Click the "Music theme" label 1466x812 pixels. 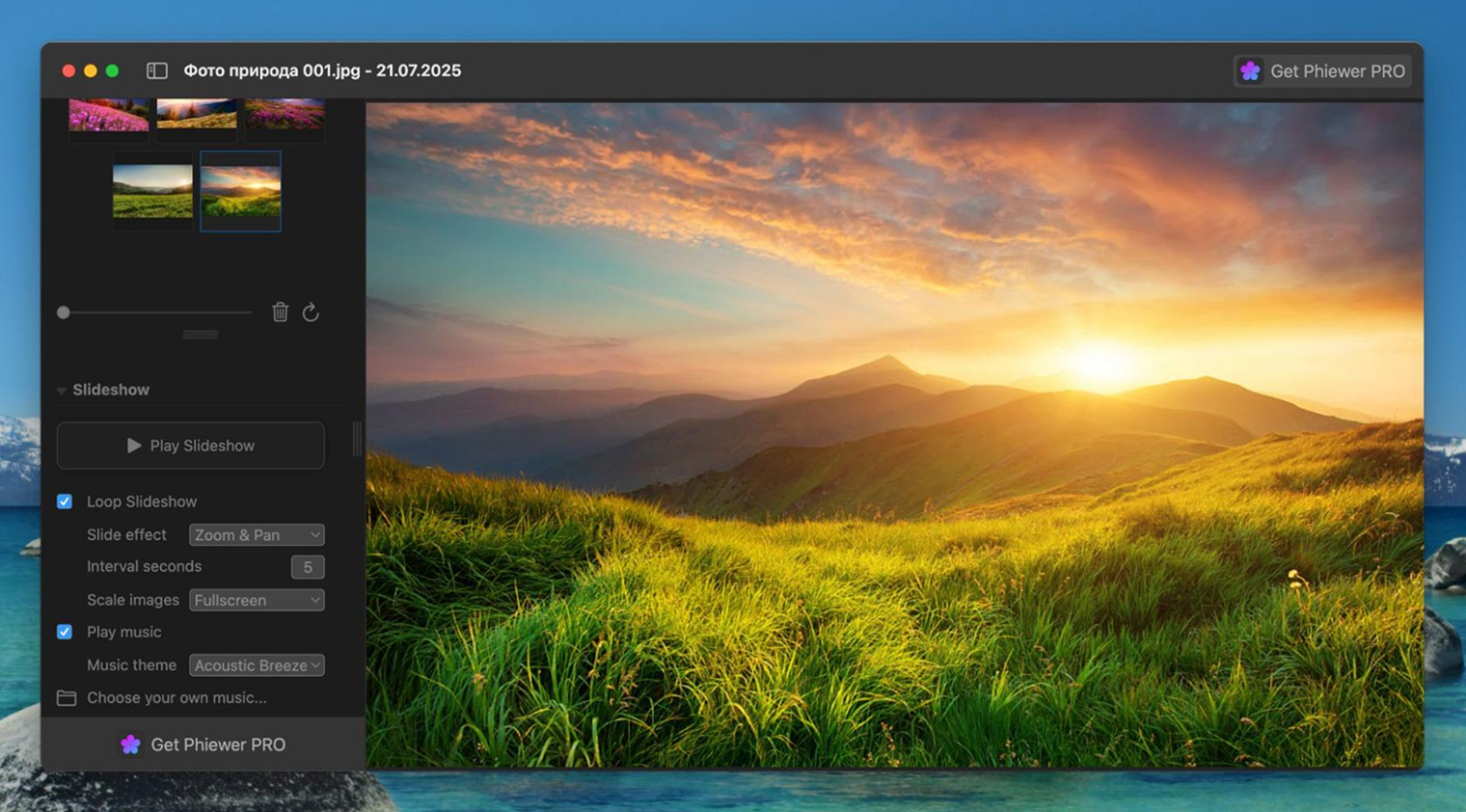click(x=131, y=665)
